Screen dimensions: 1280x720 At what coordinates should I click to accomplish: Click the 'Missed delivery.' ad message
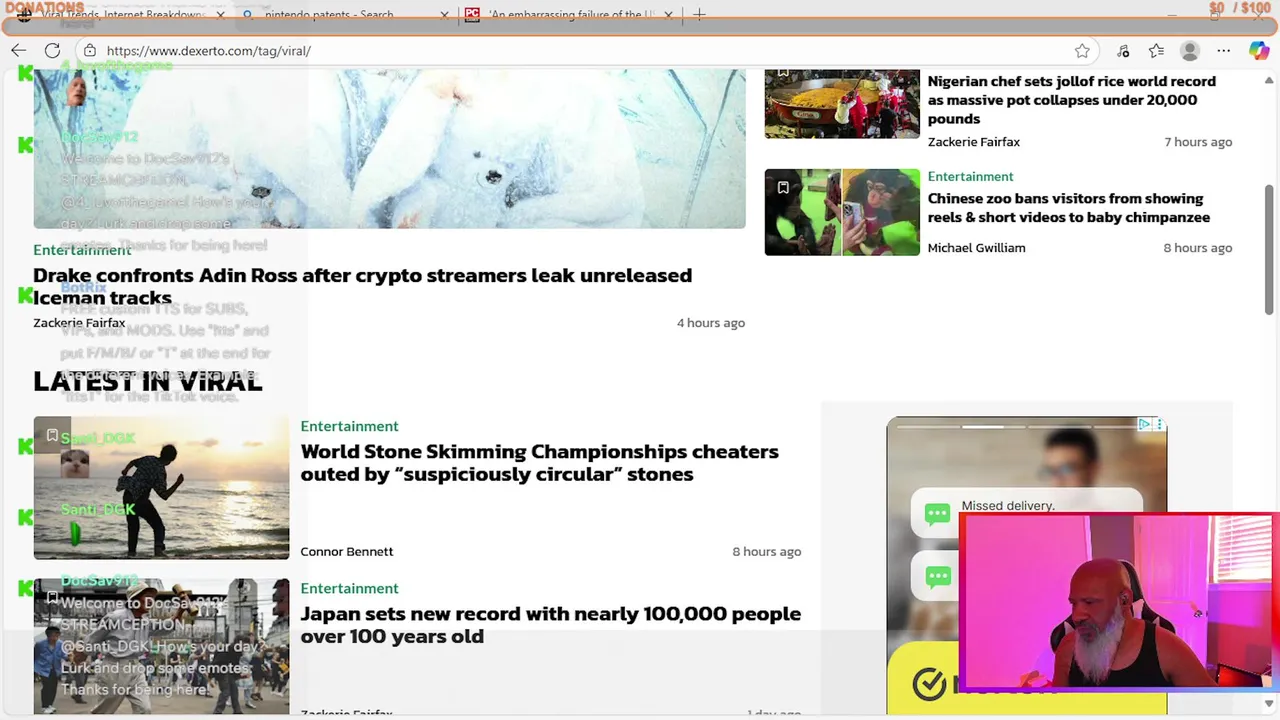tap(1007, 506)
